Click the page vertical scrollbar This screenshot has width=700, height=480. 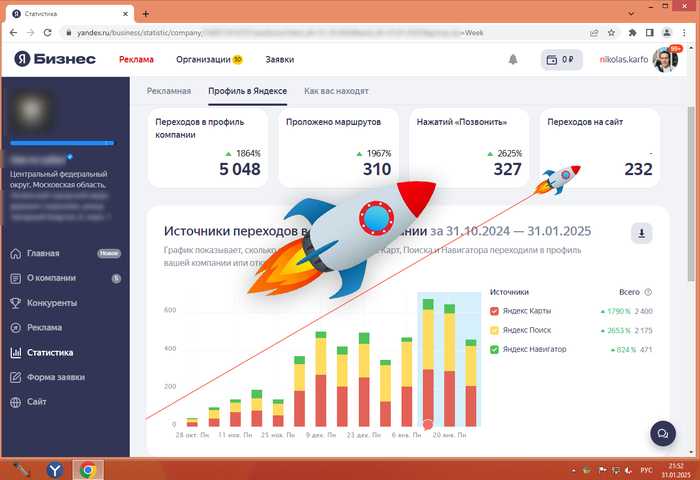click(x=691, y=194)
